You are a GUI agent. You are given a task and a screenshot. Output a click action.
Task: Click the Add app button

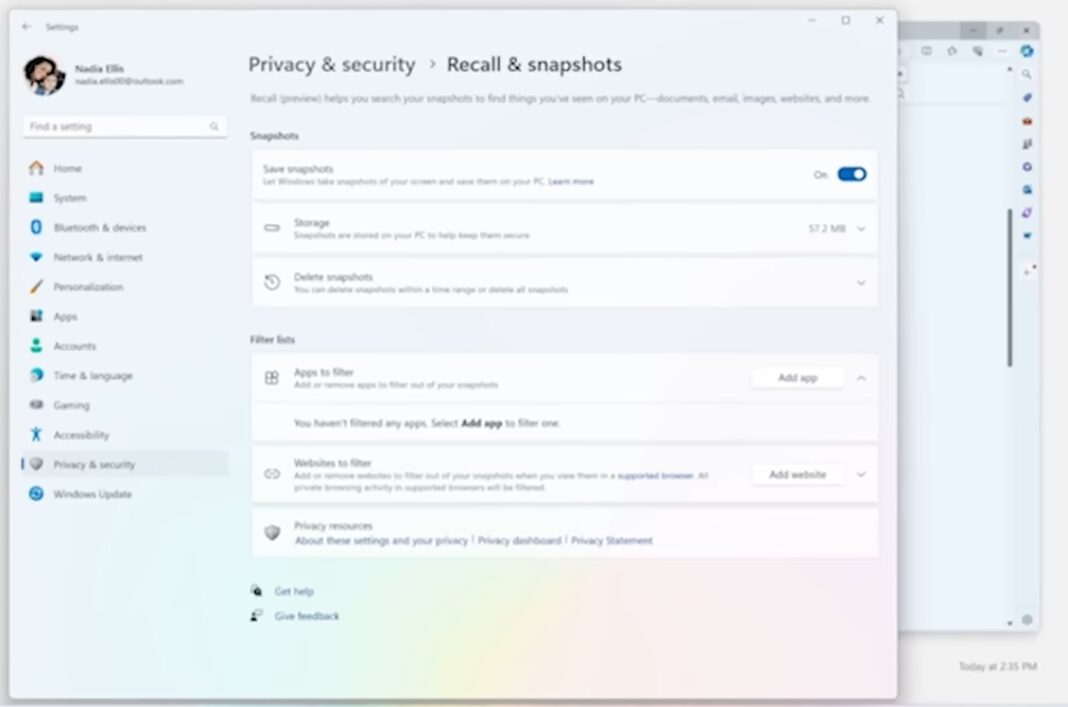pos(797,378)
